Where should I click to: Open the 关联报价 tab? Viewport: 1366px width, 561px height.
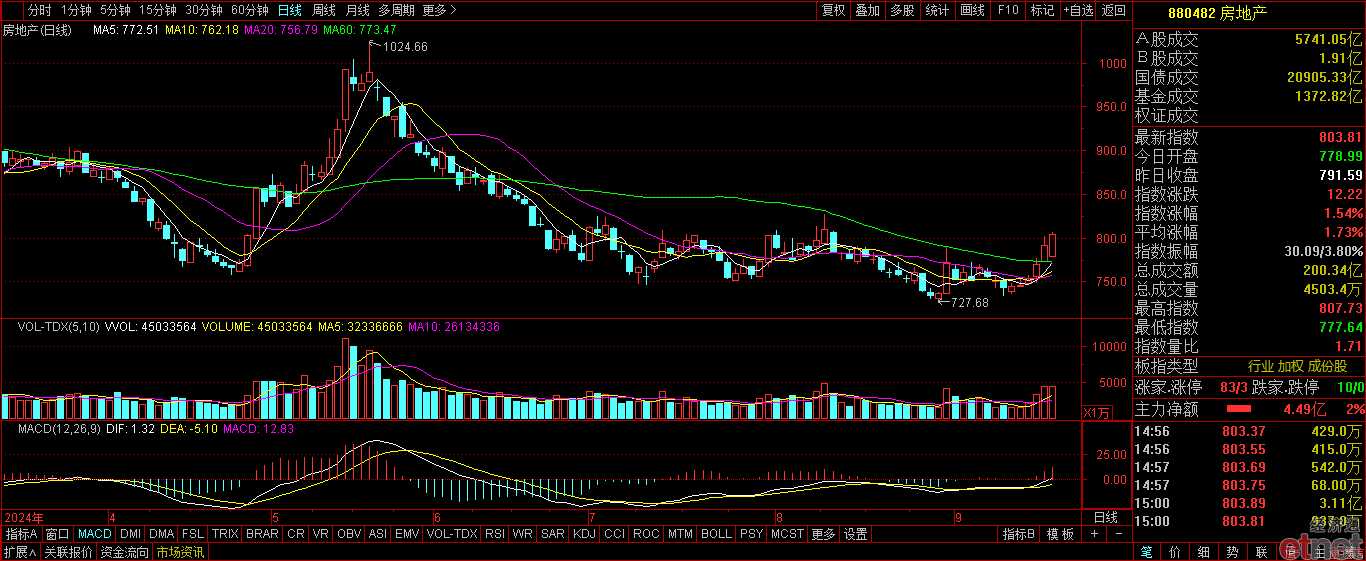point(68,552)
